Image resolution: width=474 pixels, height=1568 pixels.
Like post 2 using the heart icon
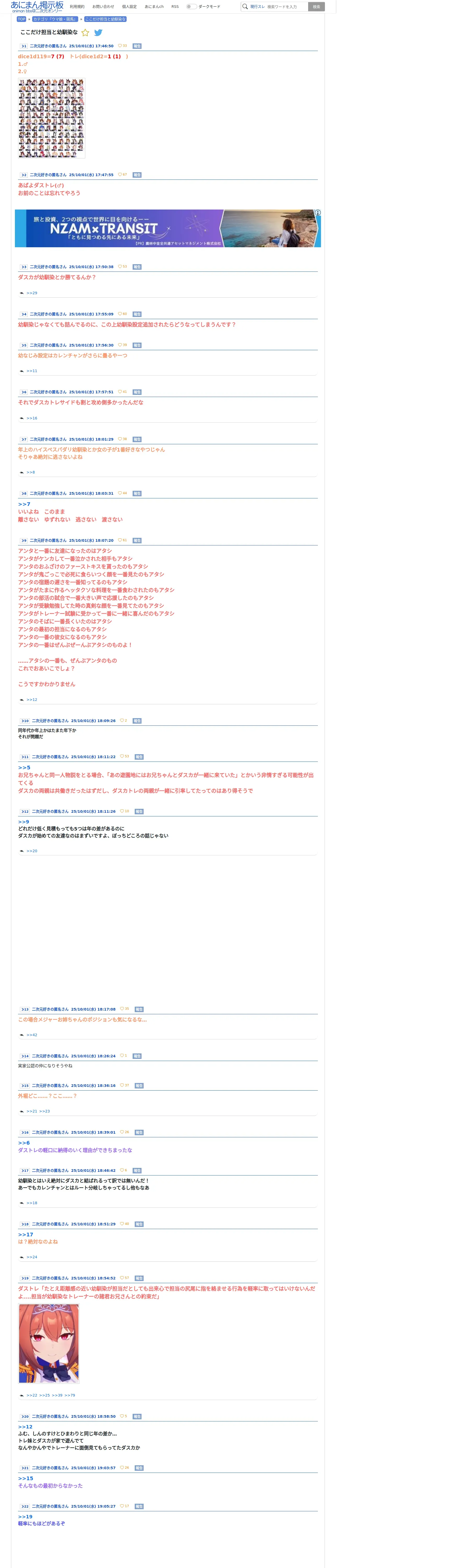[120, 175]
